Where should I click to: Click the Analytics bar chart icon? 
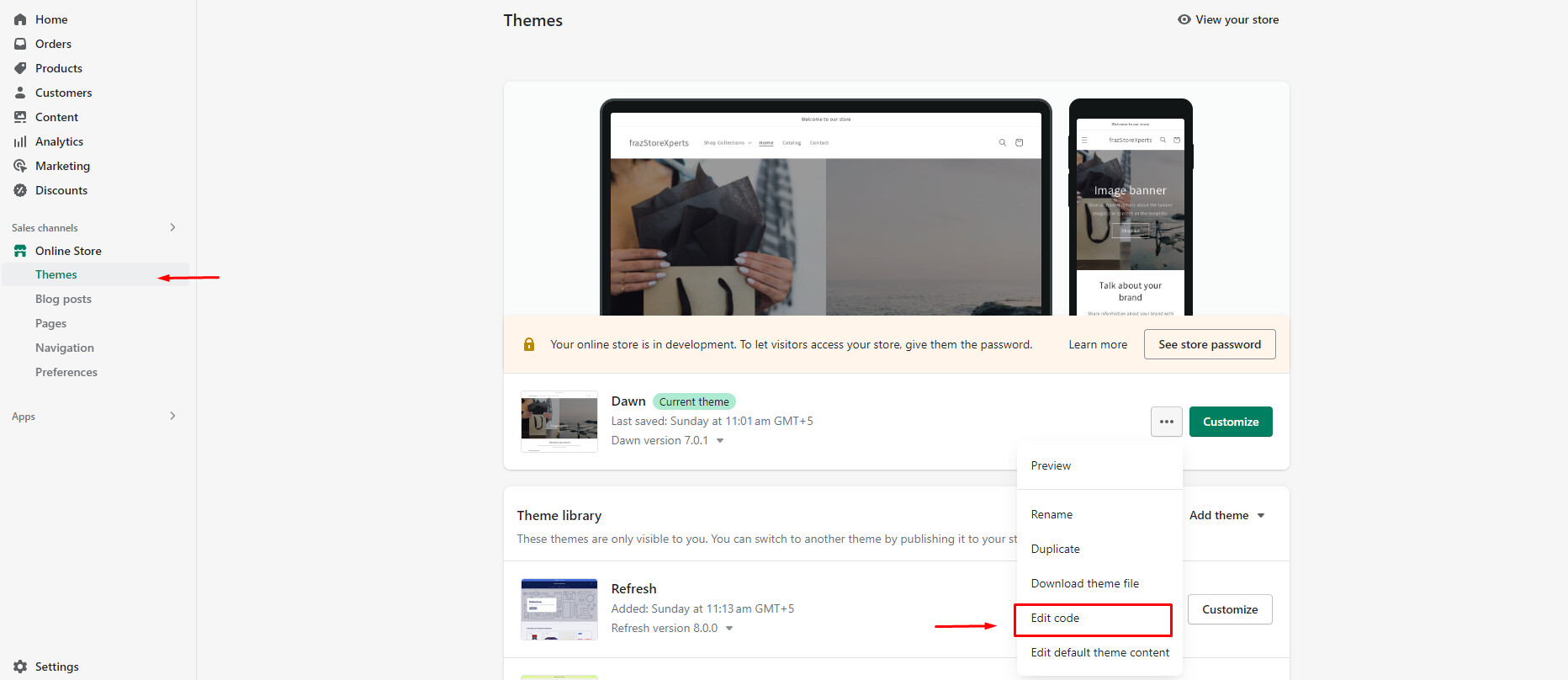pyautogui.click(x=20, y=141)
